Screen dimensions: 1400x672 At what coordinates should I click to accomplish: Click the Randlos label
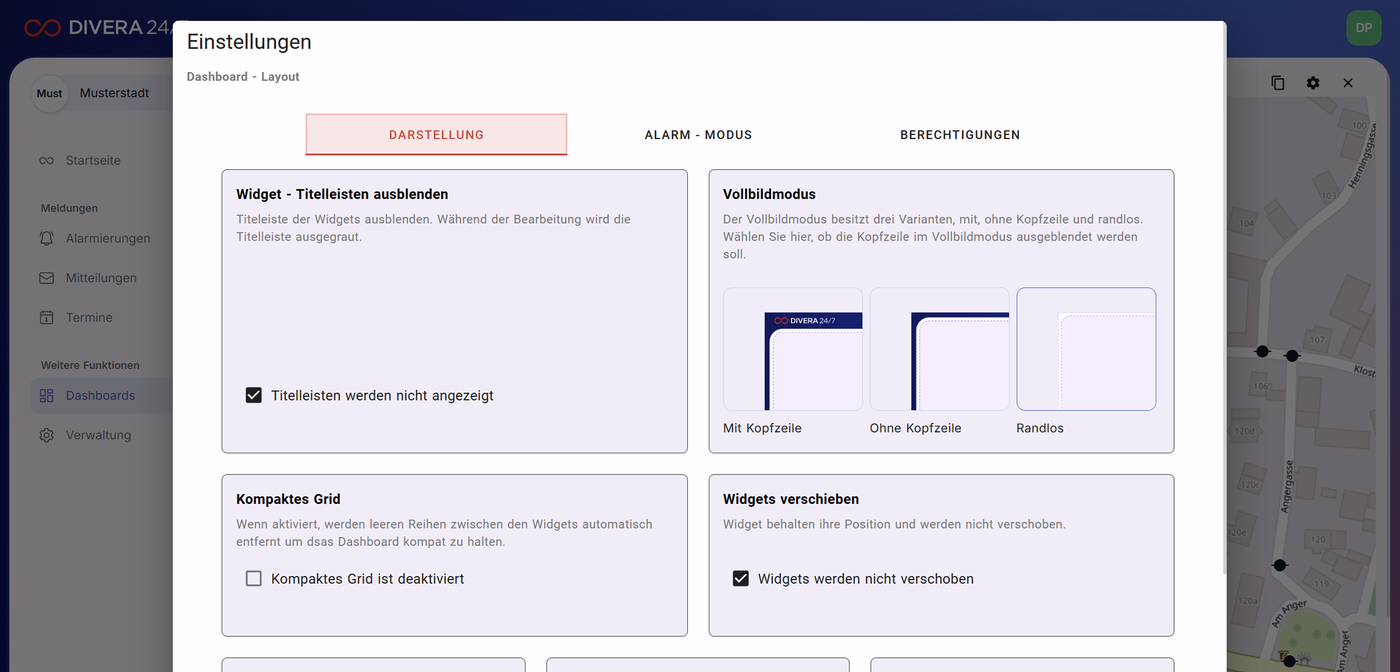(x=1040, y=428)
